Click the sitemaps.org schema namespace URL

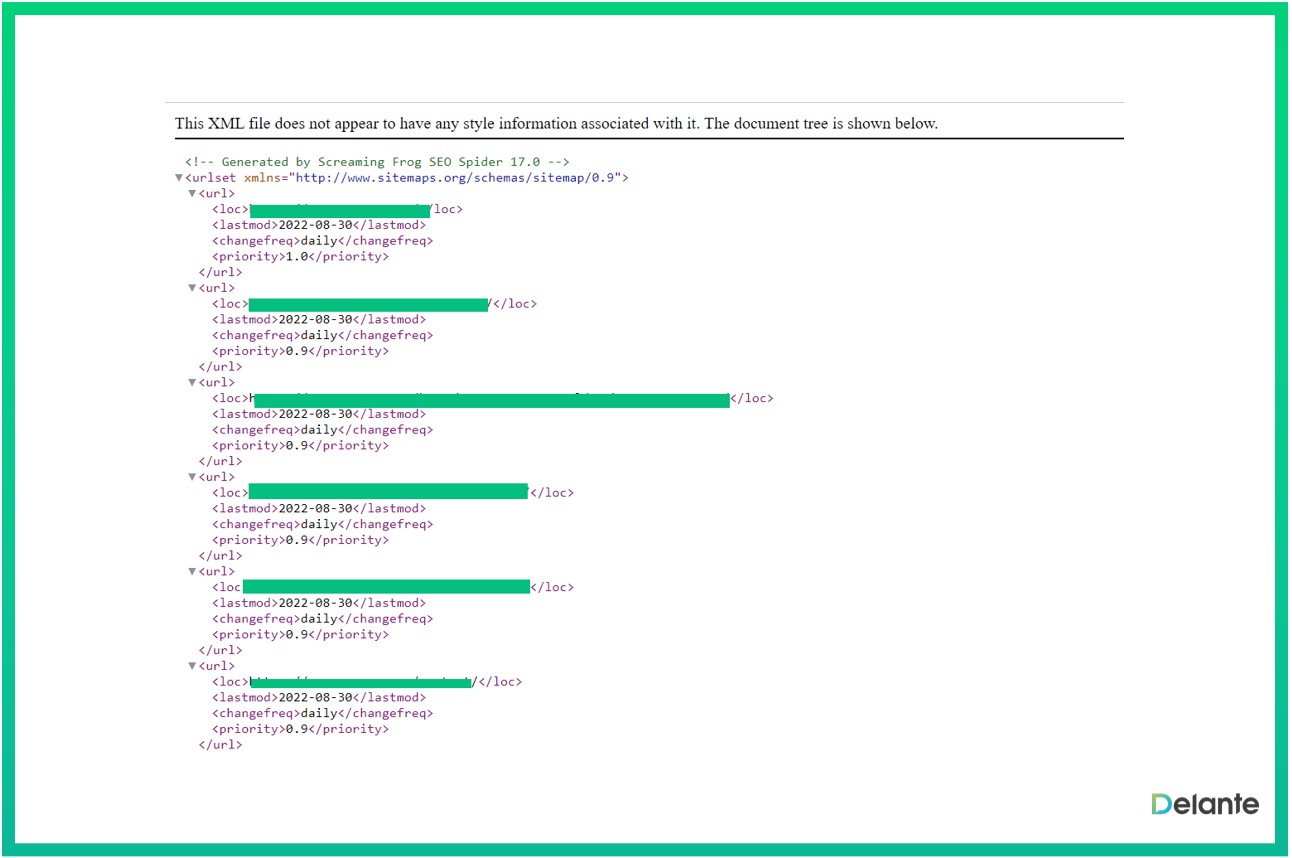[x=456, y=178]
